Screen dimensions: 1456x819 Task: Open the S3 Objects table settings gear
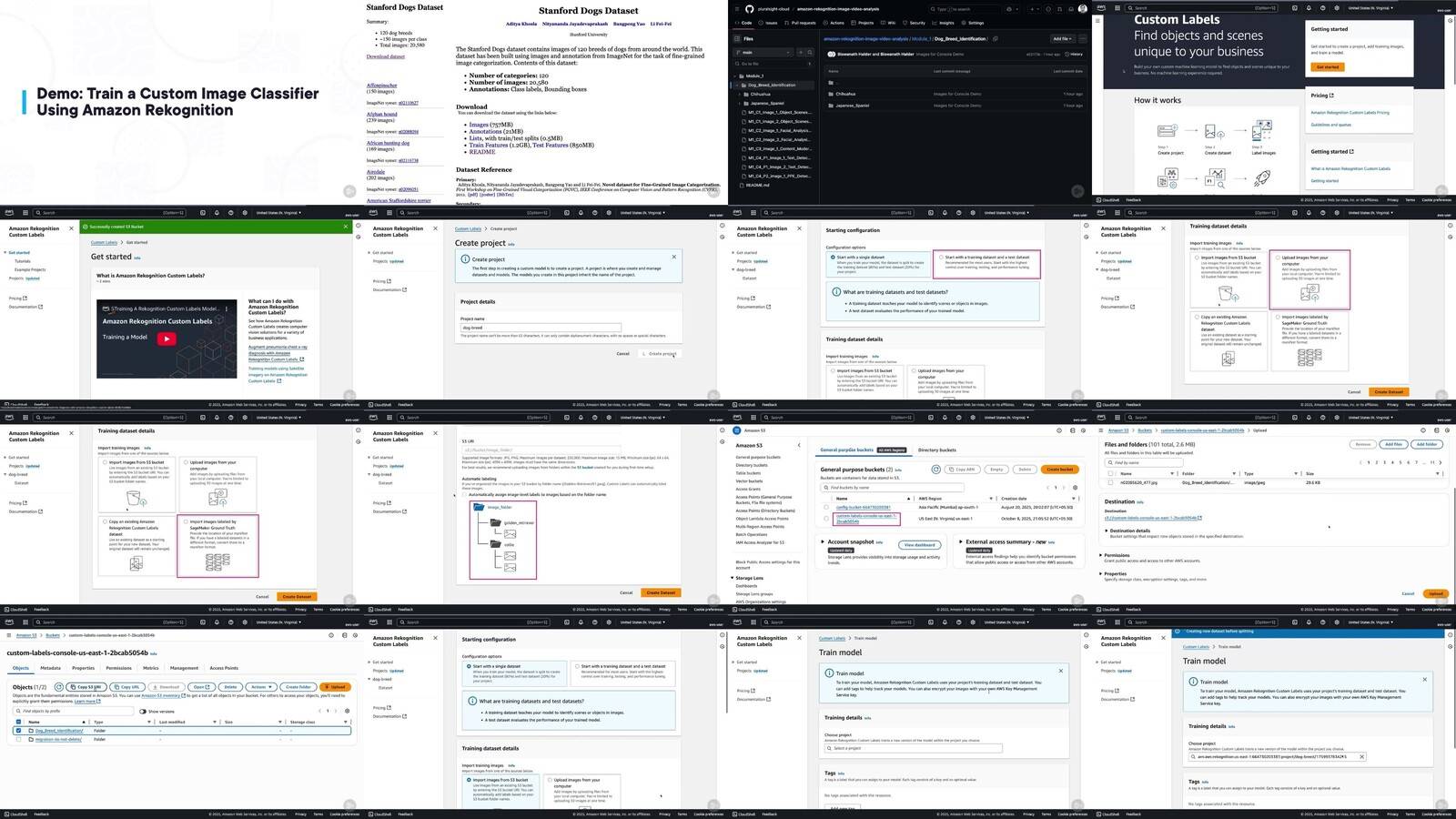pos(347,711)
